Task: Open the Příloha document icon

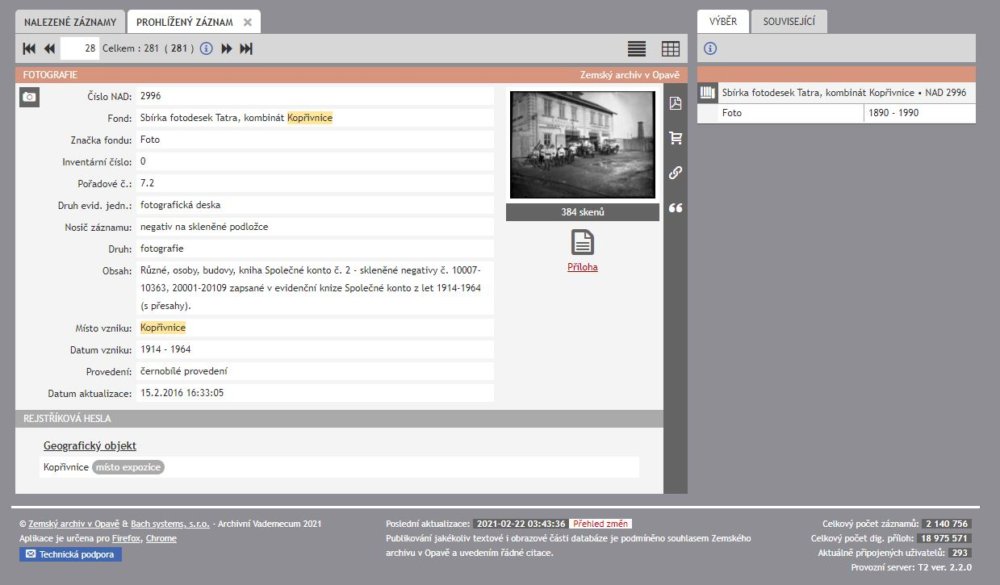Action: pos(582,242)
